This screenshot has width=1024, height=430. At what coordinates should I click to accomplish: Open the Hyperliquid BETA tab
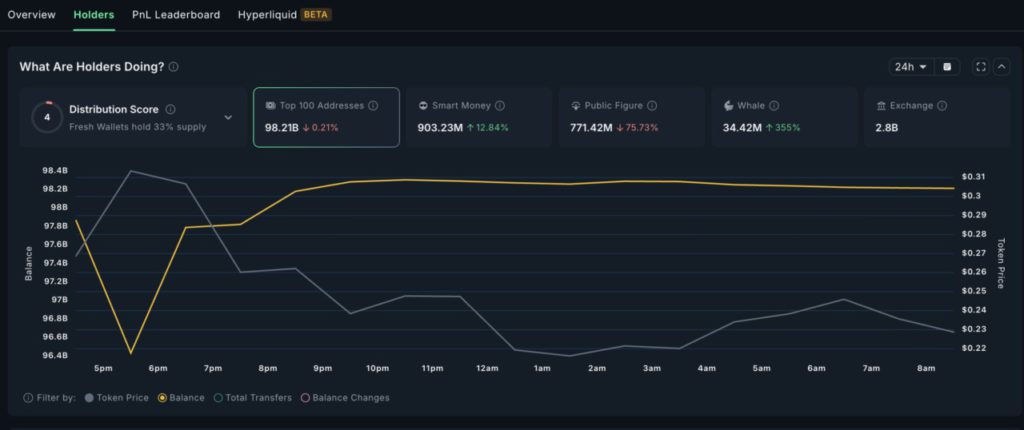[284, 15]
